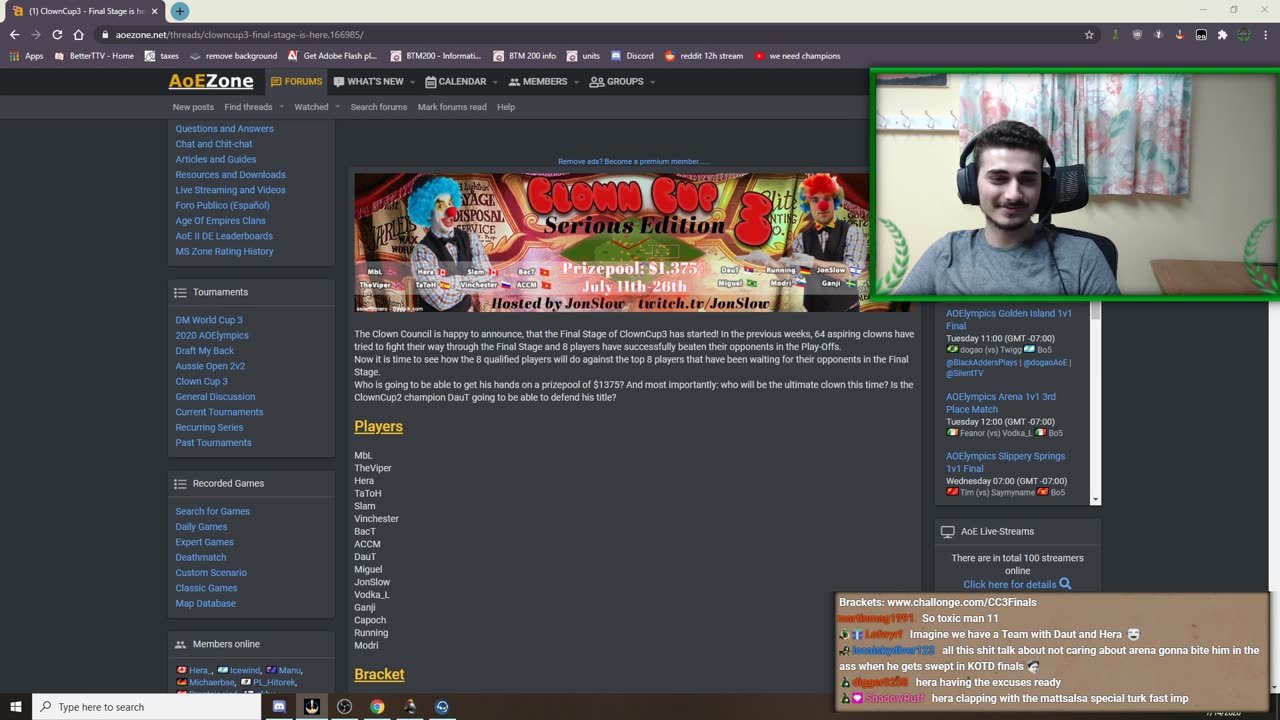Open the Discord bookmark
This screenshot has width=1280, height=720.
[x=631, y=56]
